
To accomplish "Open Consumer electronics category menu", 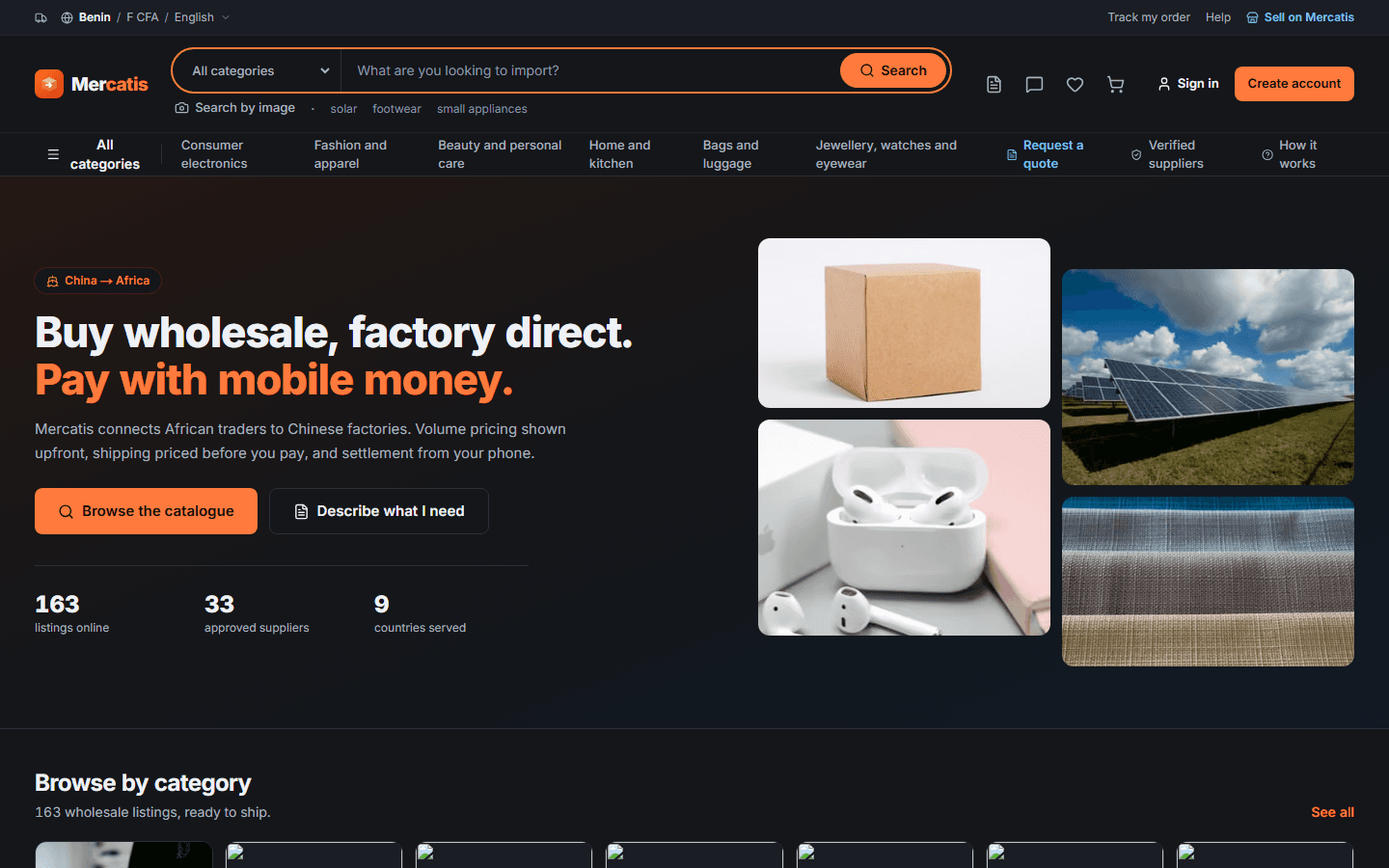I will coord(214,154).
